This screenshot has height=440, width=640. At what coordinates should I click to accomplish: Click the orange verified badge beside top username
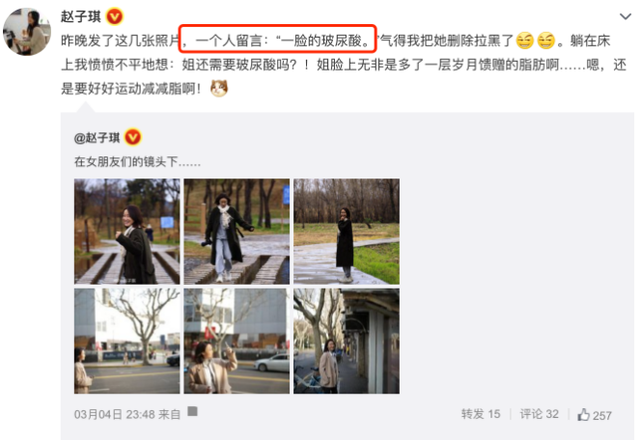click(x=115, y=17)
